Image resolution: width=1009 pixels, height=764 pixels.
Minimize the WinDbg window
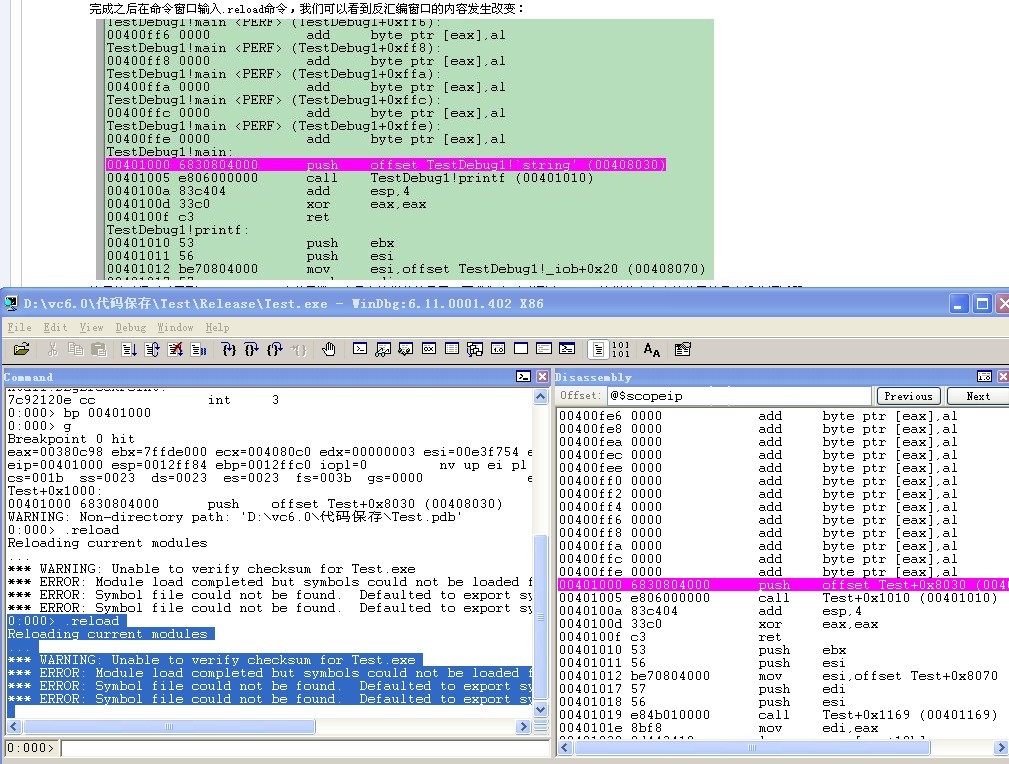point(958,304)
